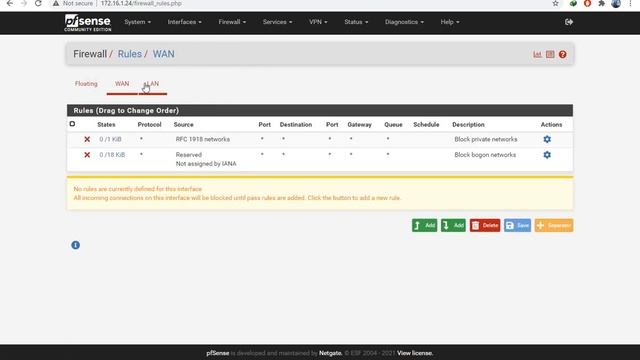Expand the Firewall menu

(x=232, y=22)
